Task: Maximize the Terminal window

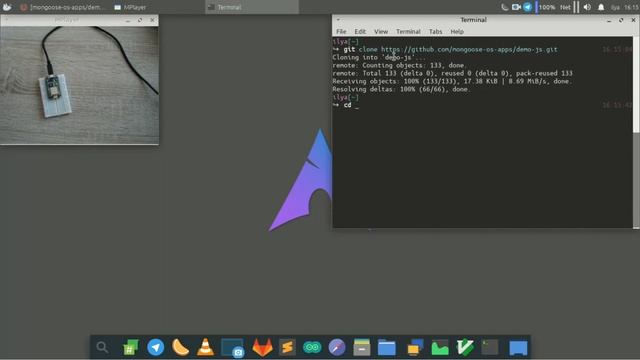Action: tap(621, 20)
